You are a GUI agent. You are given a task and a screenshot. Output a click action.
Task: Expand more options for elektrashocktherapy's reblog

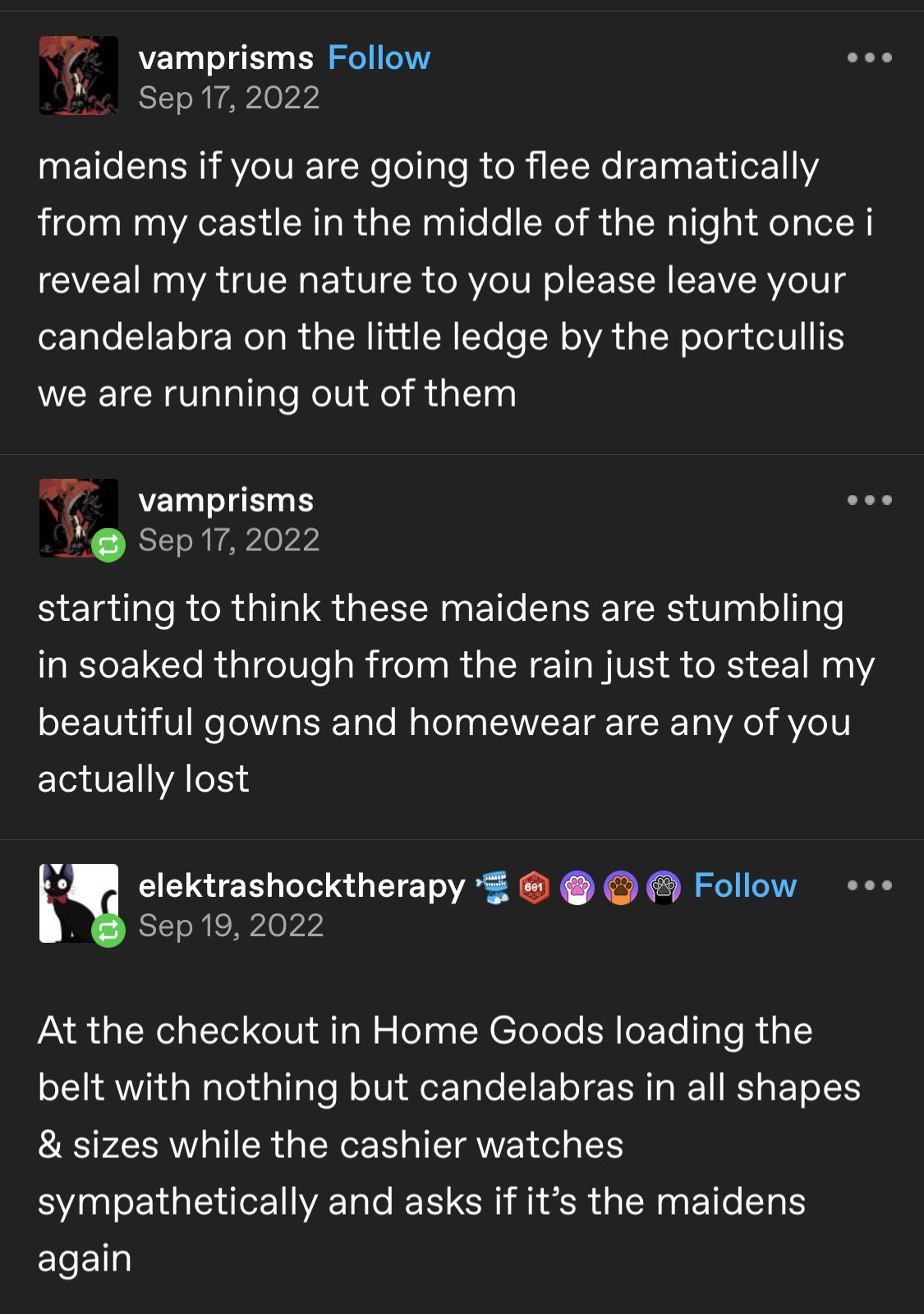[869, 885]
